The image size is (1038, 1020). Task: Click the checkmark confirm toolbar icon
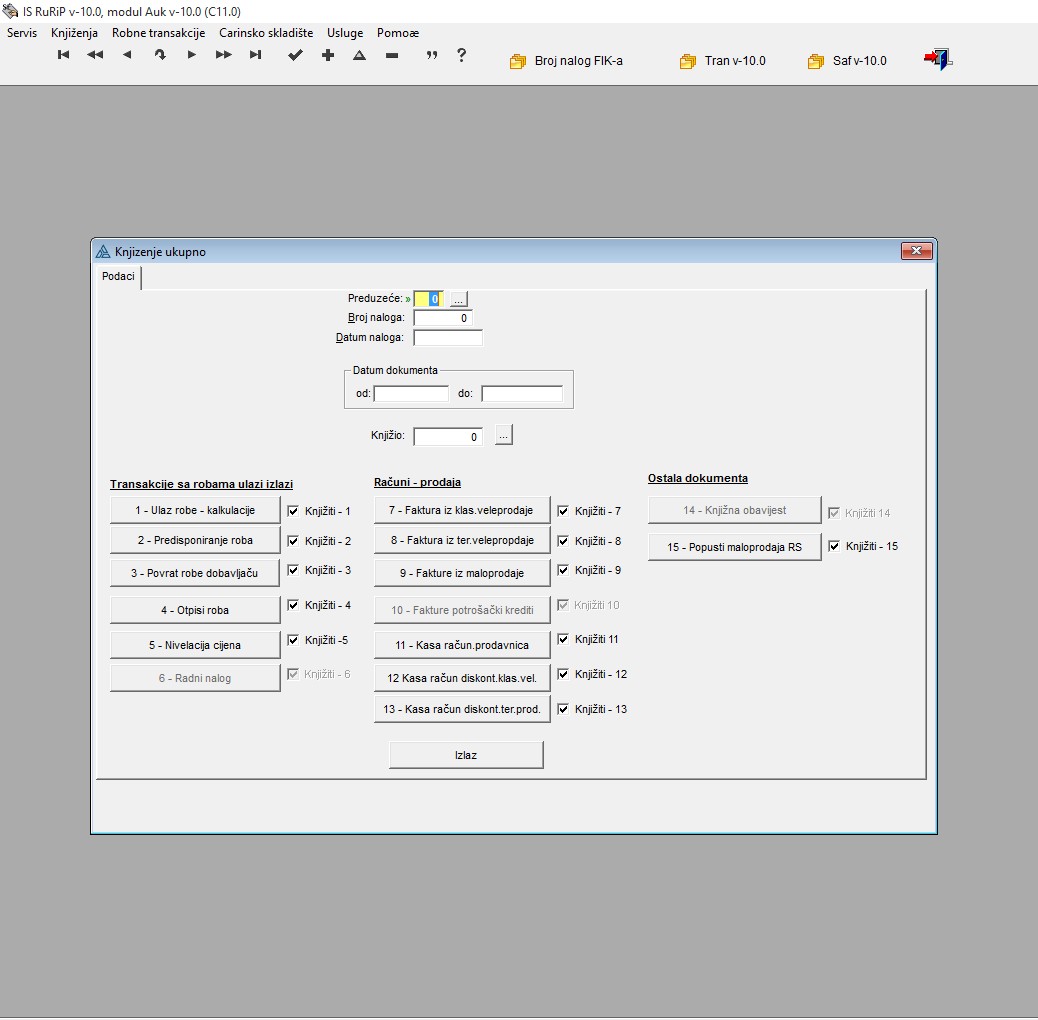295,56
